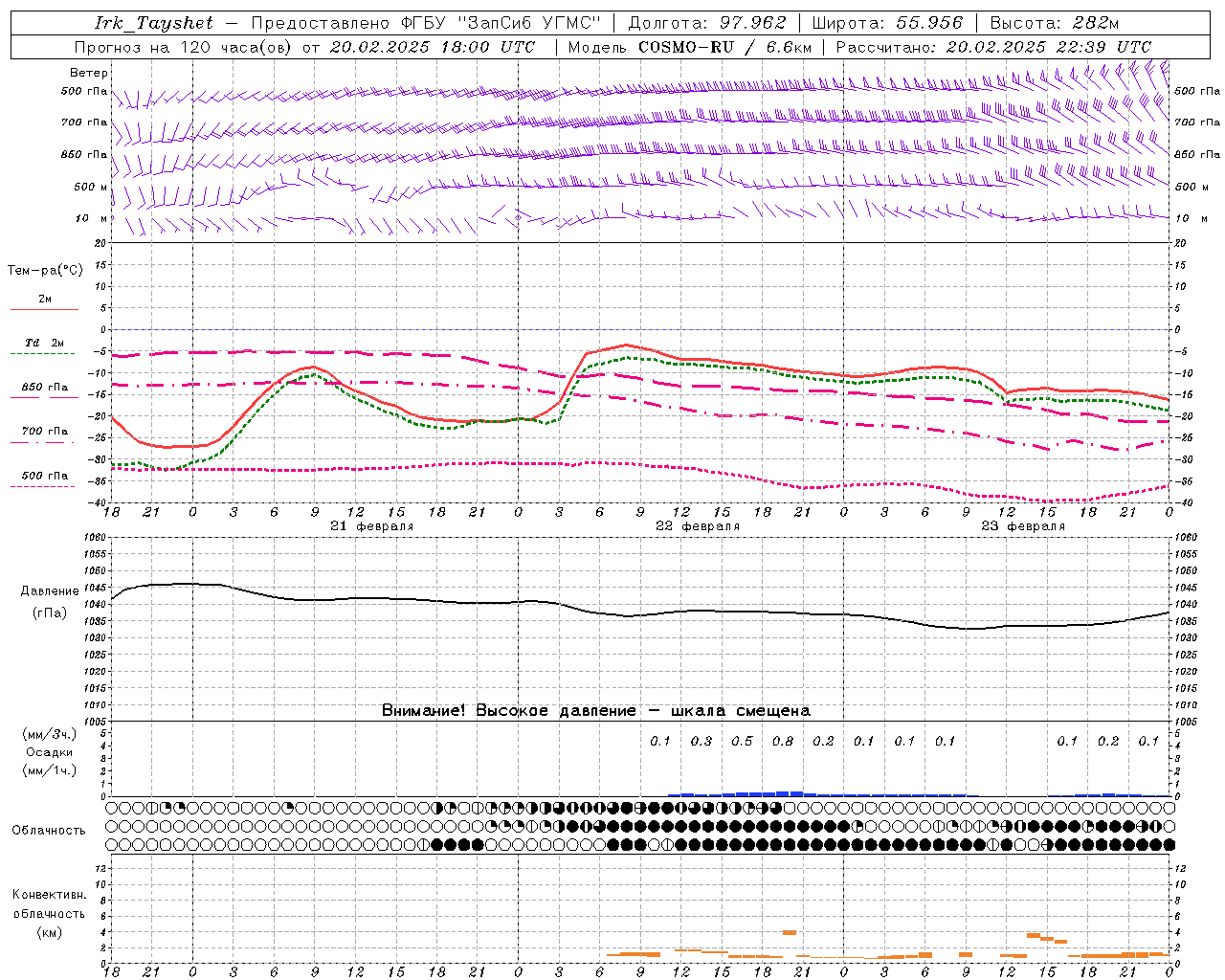
Task: Click the 10 м wind level label on the left
Action: tap(91, 218)
